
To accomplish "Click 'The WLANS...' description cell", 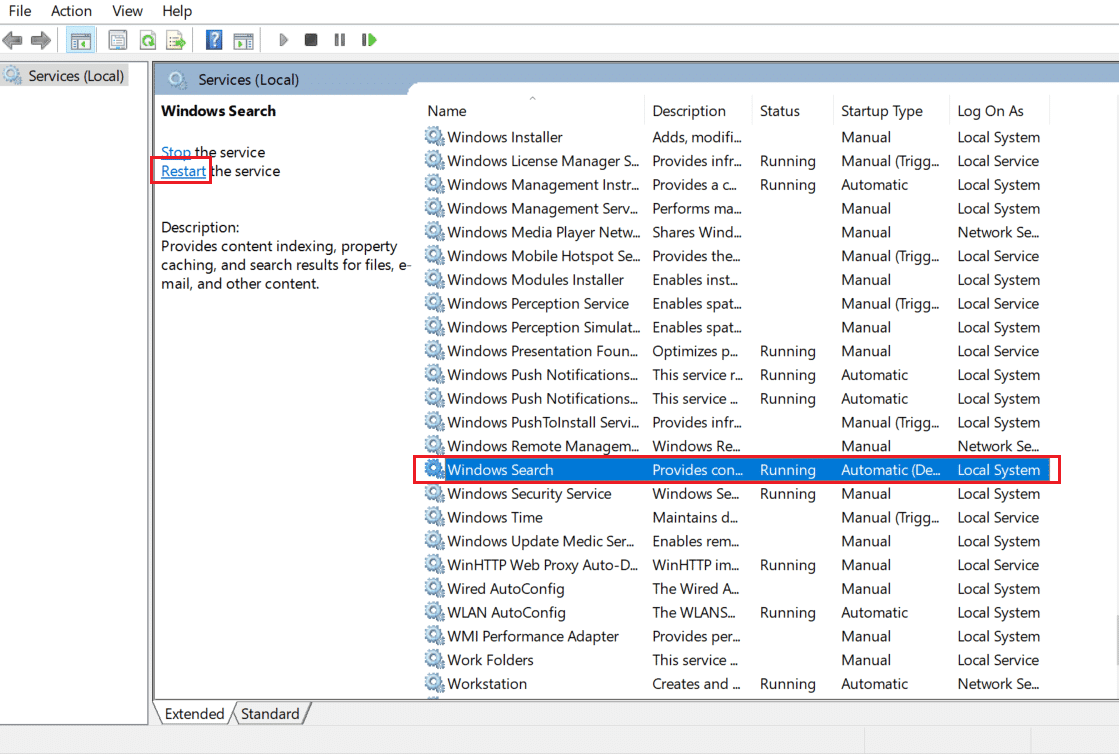I will 694,613.
